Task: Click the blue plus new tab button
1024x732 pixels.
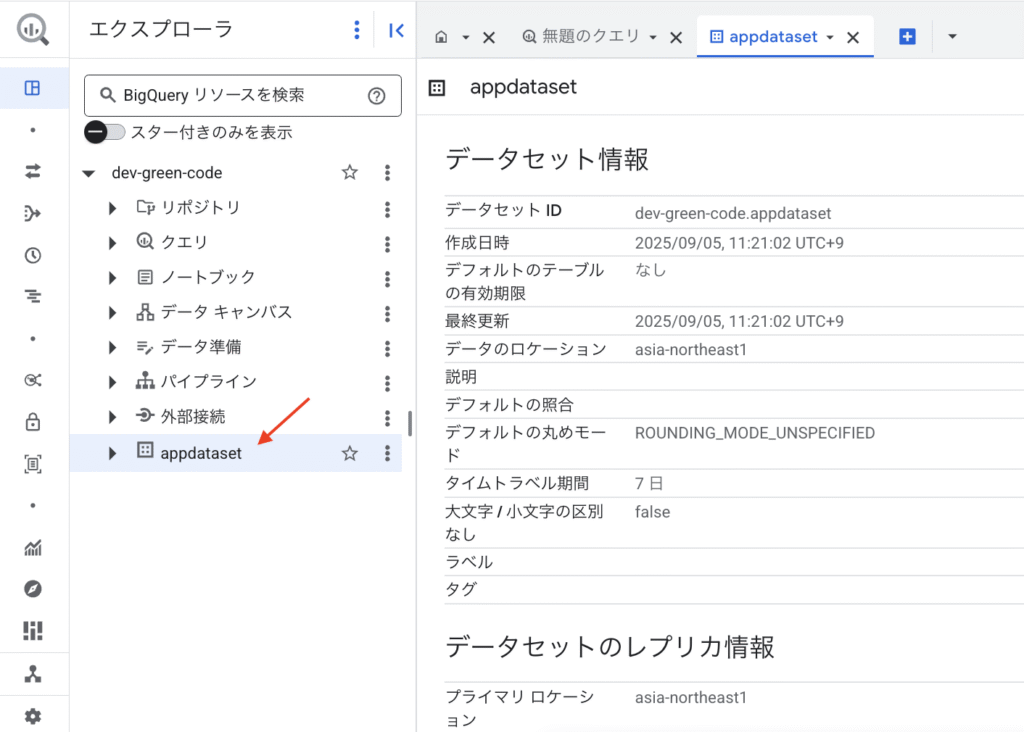Action: pyautogui.click(x=907, y=37)
